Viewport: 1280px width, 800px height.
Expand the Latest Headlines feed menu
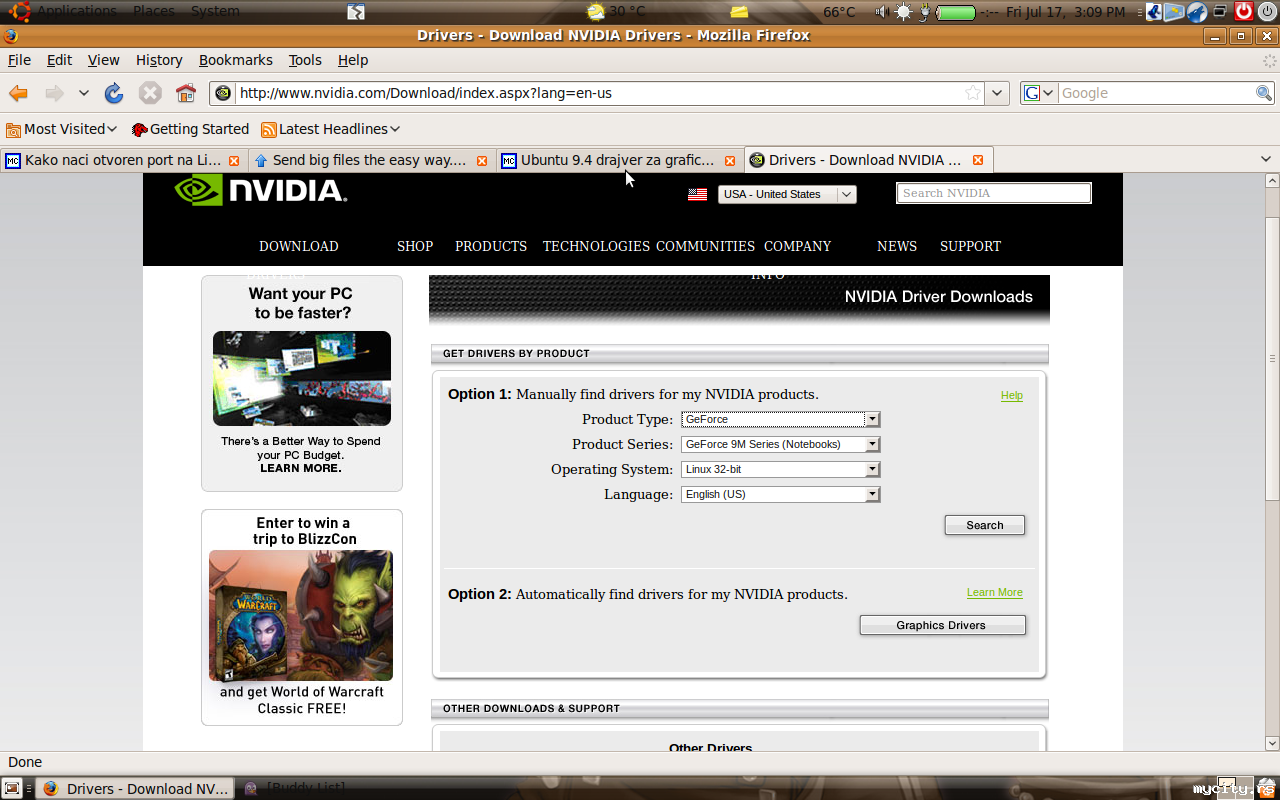(330, 129)
